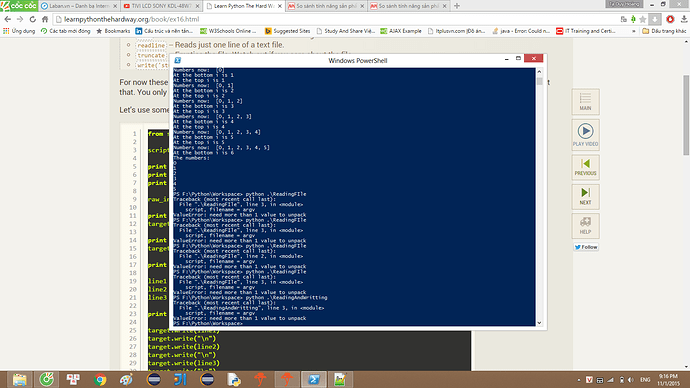Open the network icon in system tray
690x388 pixels.
(x=610, y=380)
